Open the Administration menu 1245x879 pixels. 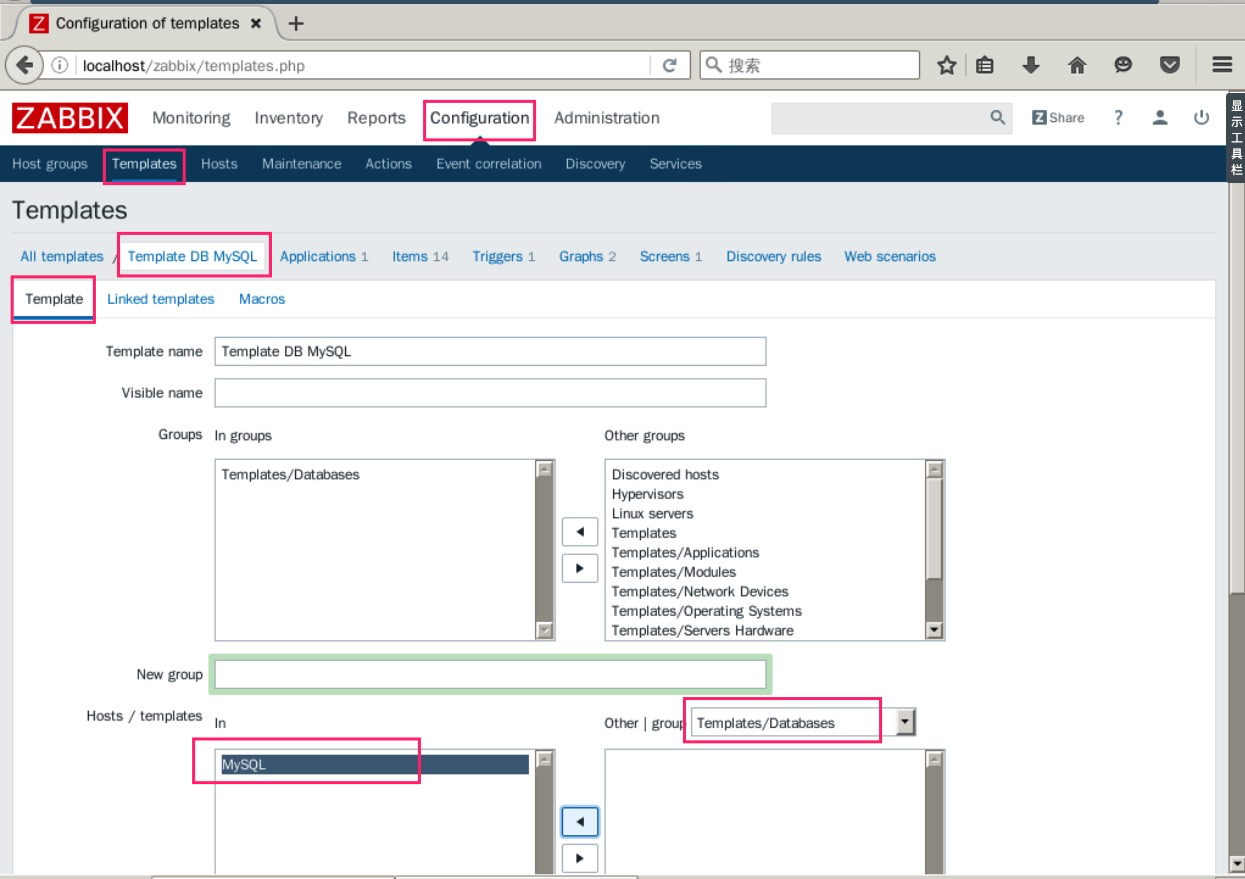pos(605,118)
